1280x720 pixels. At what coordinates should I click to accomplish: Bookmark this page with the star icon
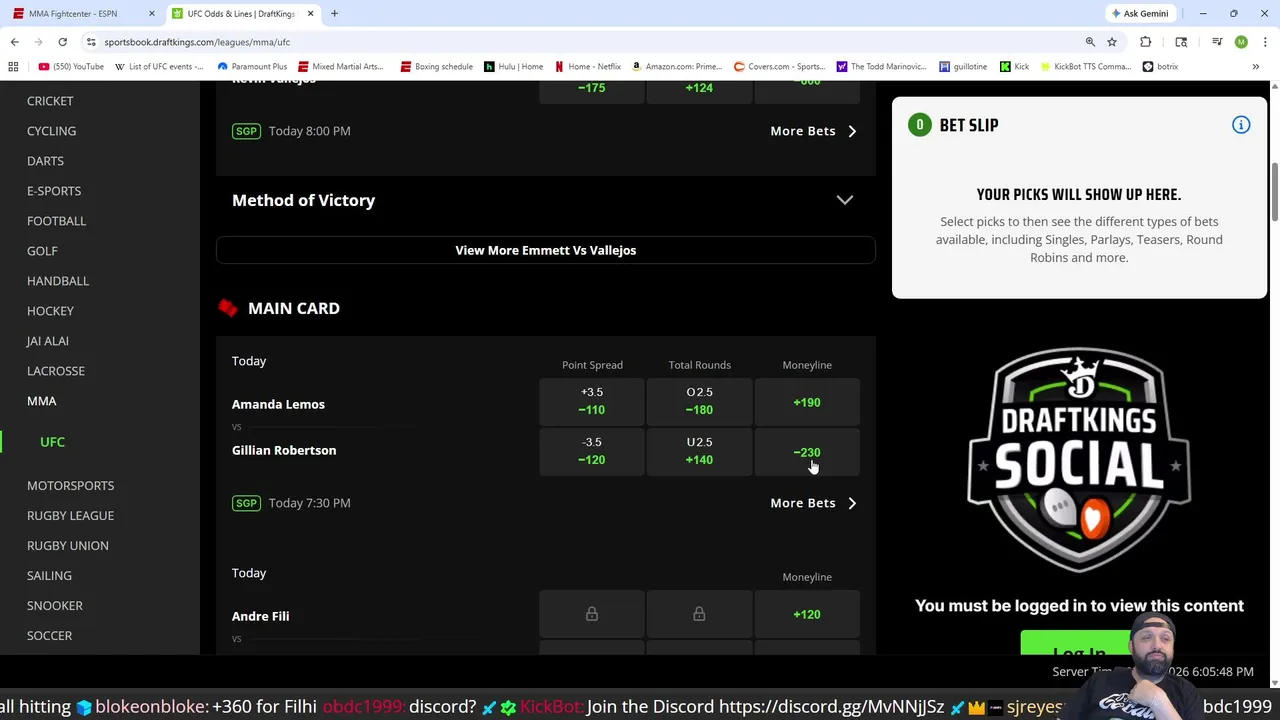click(1112, 42)
